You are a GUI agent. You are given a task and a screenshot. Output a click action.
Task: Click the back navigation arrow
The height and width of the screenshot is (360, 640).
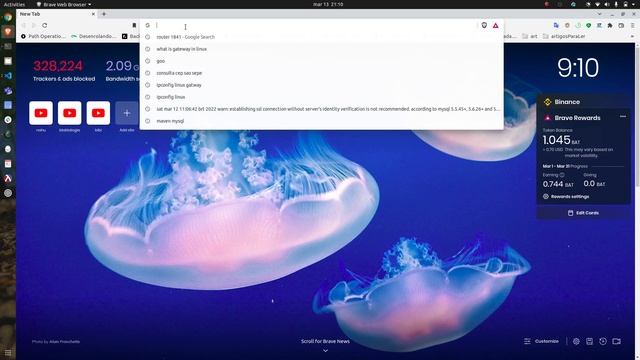tap(23, 25)
